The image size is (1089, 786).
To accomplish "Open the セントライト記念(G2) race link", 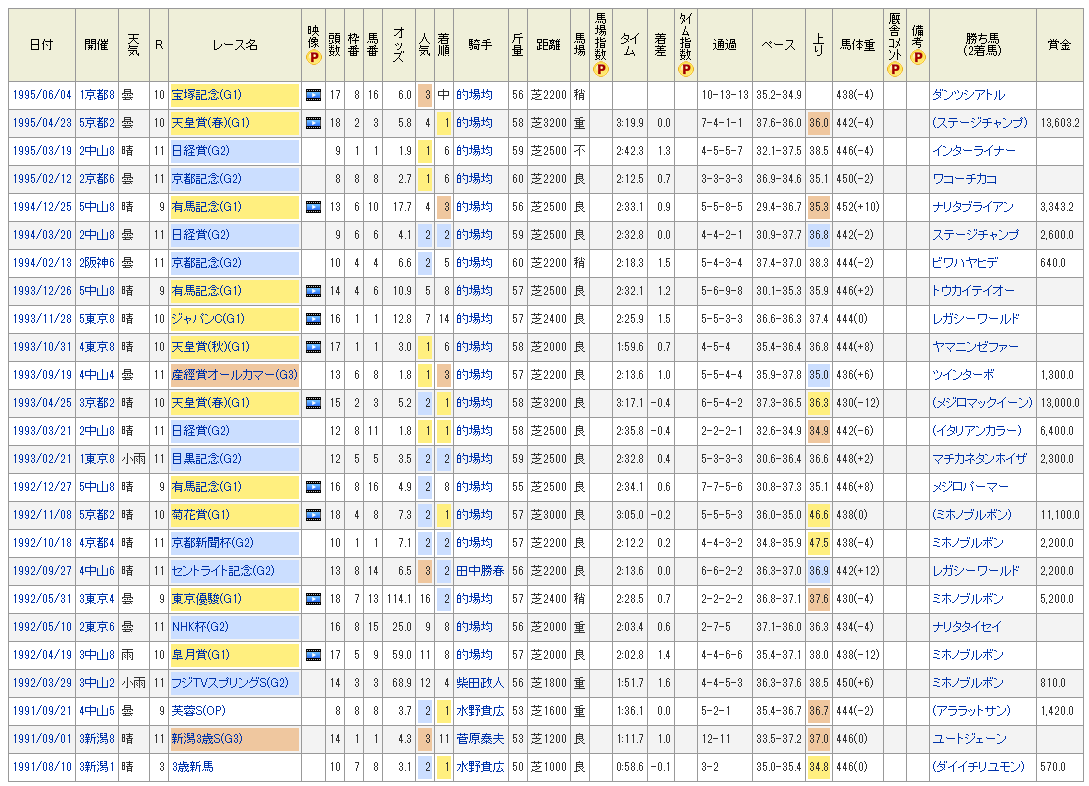I will coord(224,571).
